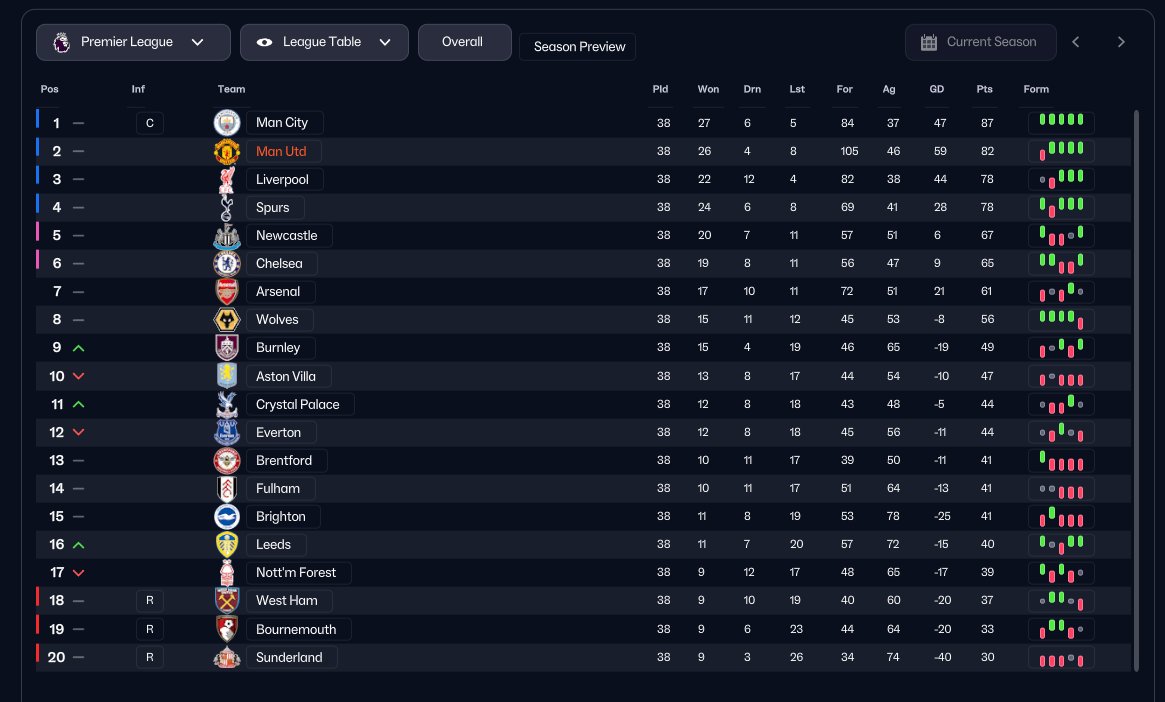Open the Season Preview tab
Viewport: 1165px width, 702px height.
click(x=577, y=47)
